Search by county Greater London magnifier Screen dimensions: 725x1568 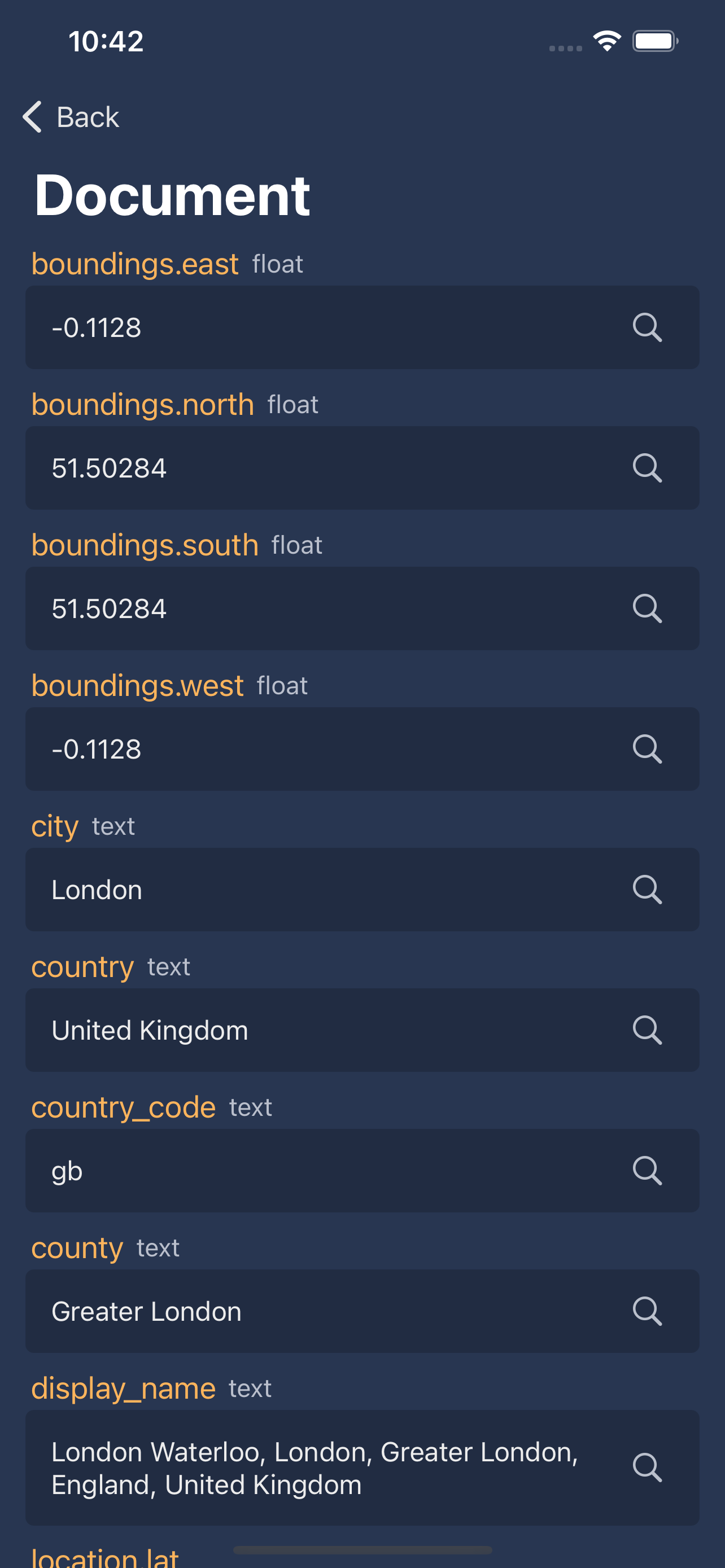click(x=647, y=1312)
